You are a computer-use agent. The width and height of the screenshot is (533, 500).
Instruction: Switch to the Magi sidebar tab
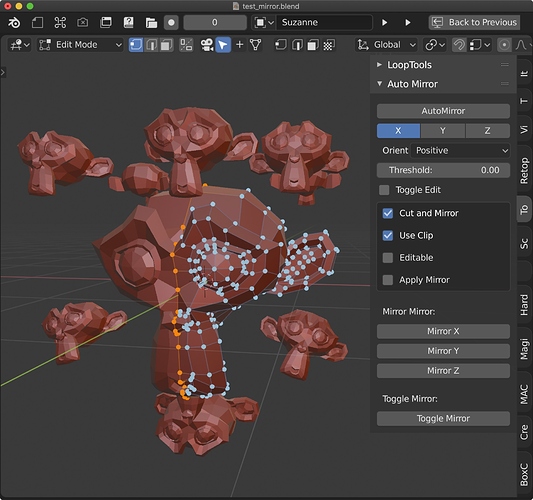[524, 349]
